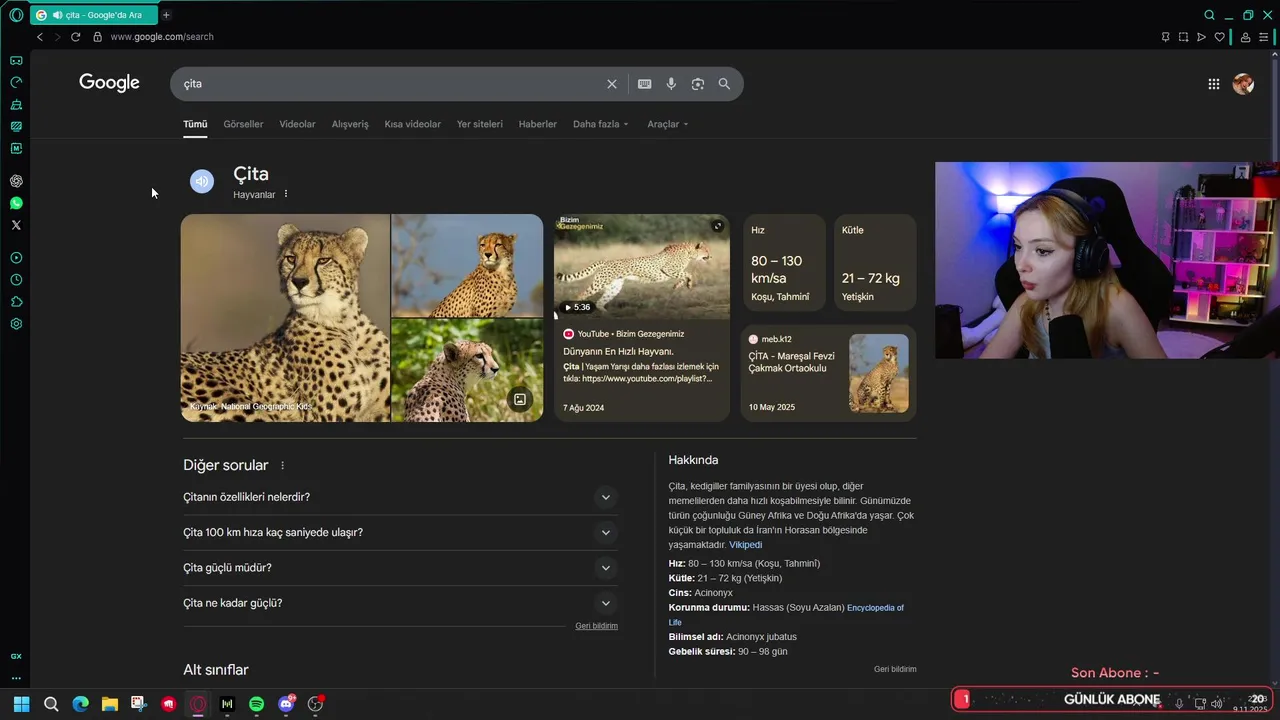Screen dimensions: 1280x720
Task: Search by image with the Lens icon
Action: pos(698,84)
